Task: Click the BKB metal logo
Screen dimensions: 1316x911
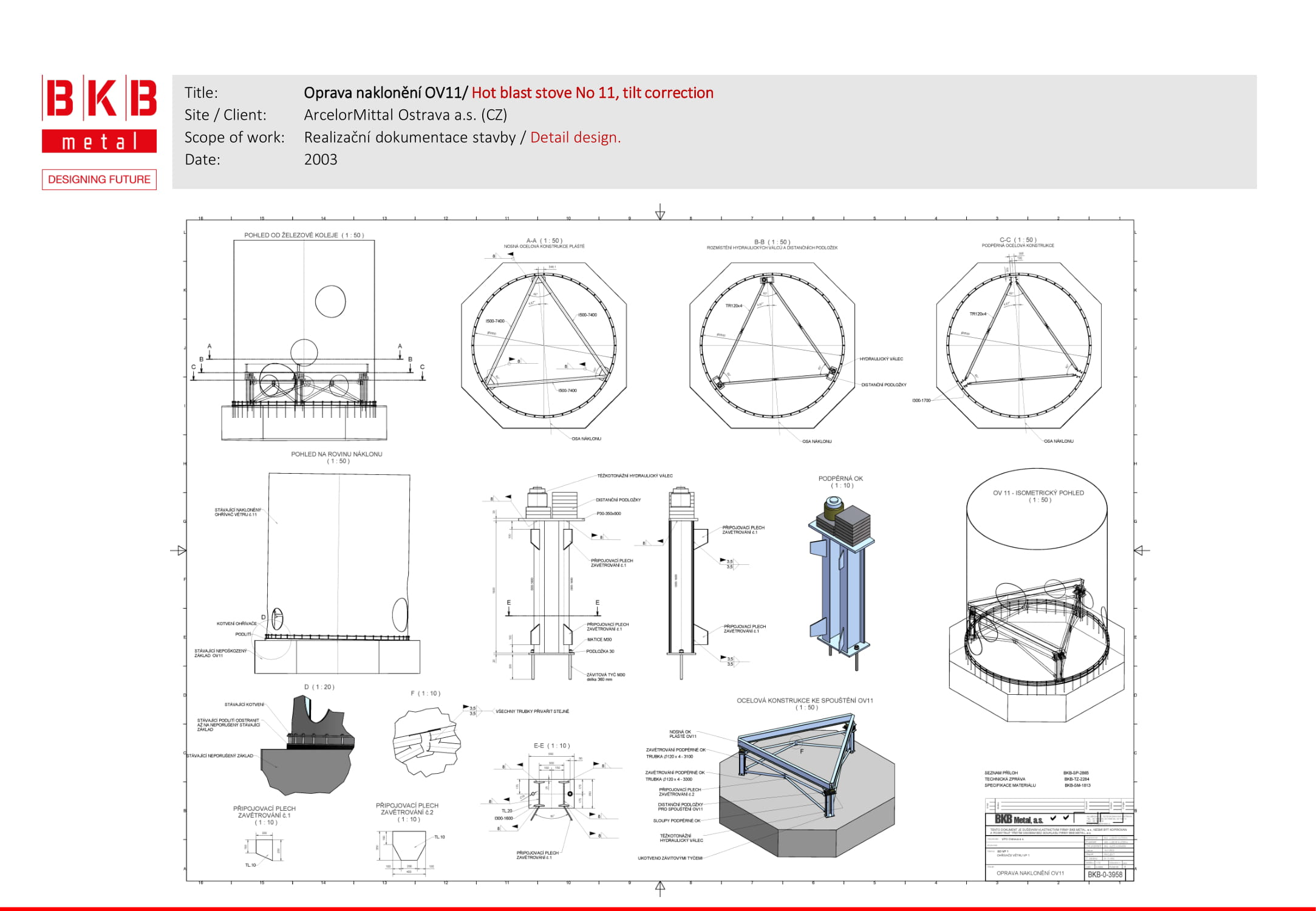Action: (99, 114)
